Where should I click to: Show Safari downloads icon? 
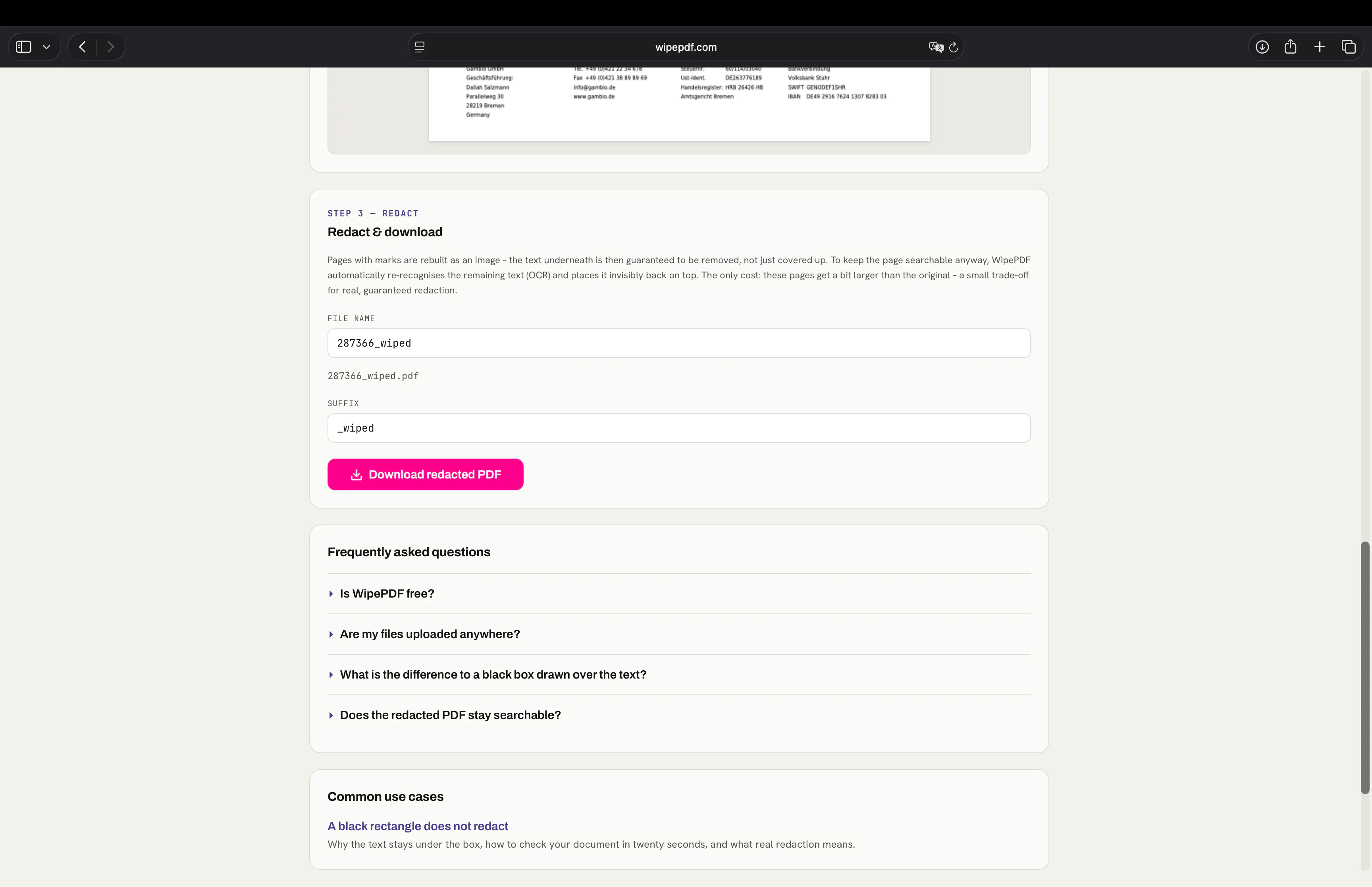[1262, 47]
